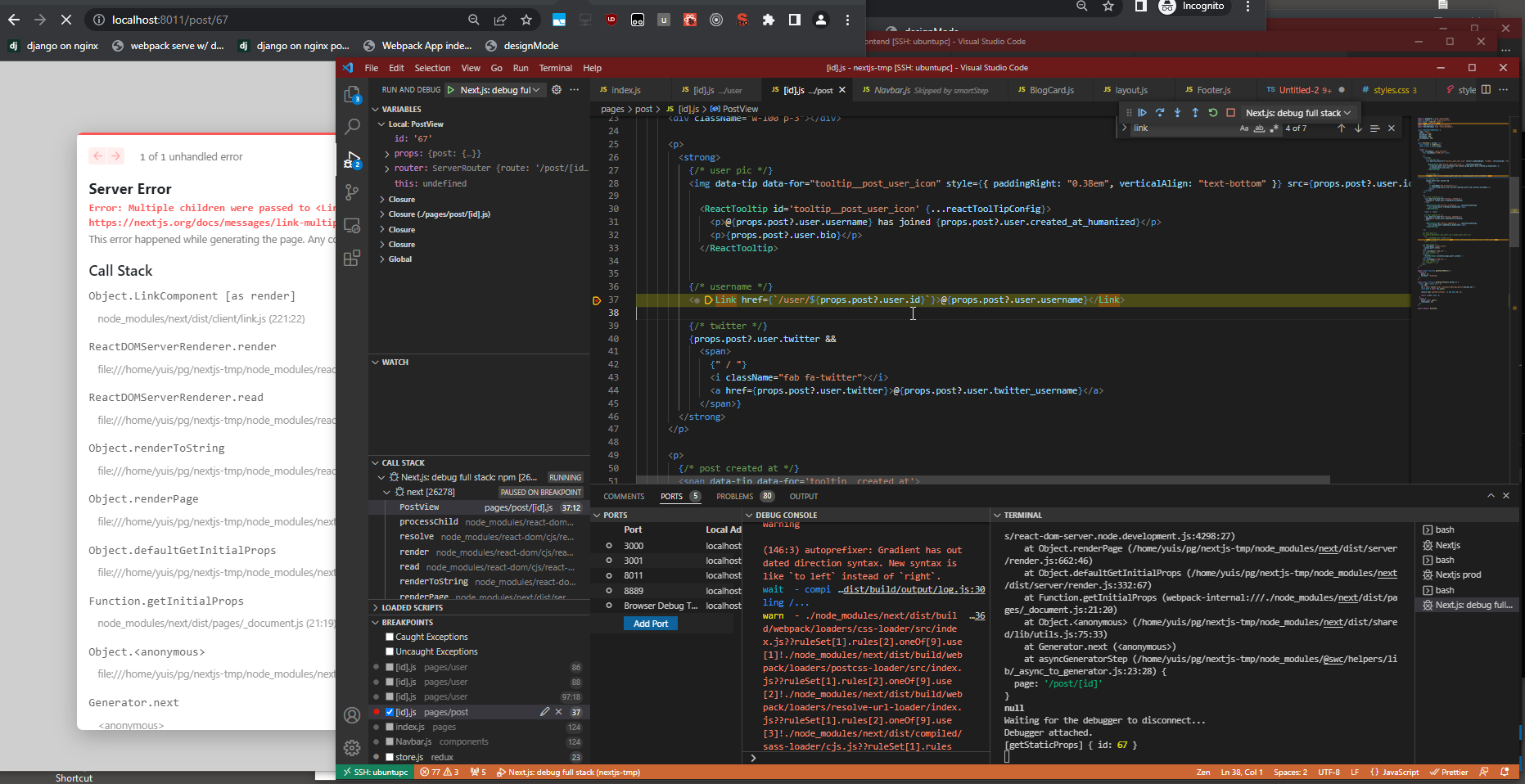
Task: Restart the debug session with the green icon
Action: (1213, 113)
